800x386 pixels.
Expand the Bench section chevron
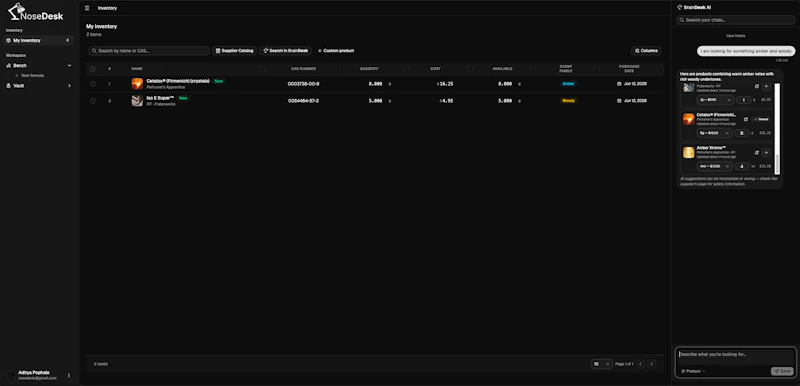pyautogui.click(x=69, y=66)
